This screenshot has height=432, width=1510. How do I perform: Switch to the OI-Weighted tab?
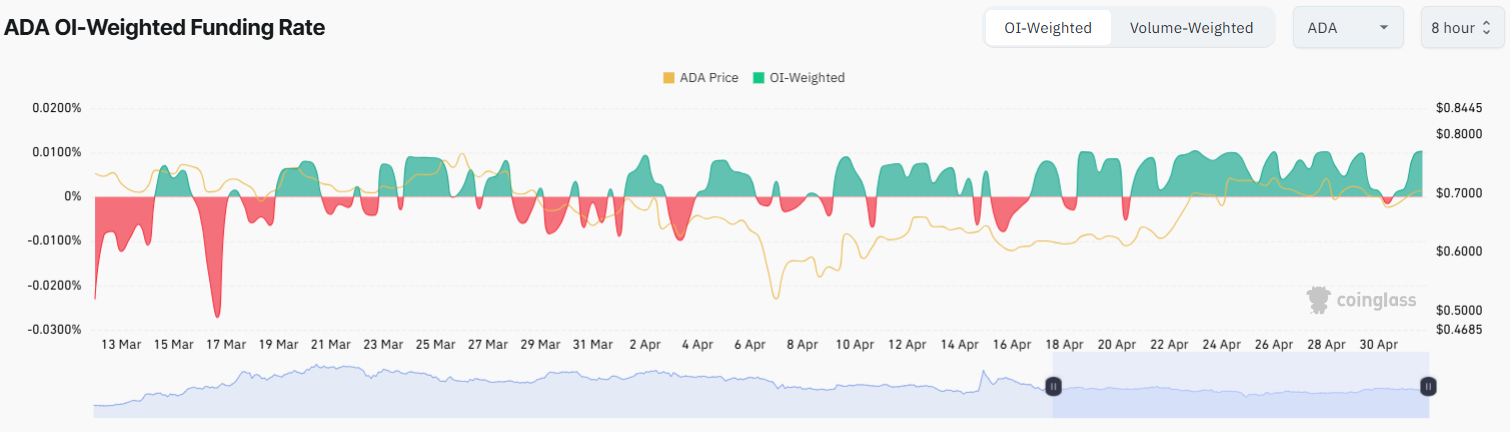[x=1047, y=28]
